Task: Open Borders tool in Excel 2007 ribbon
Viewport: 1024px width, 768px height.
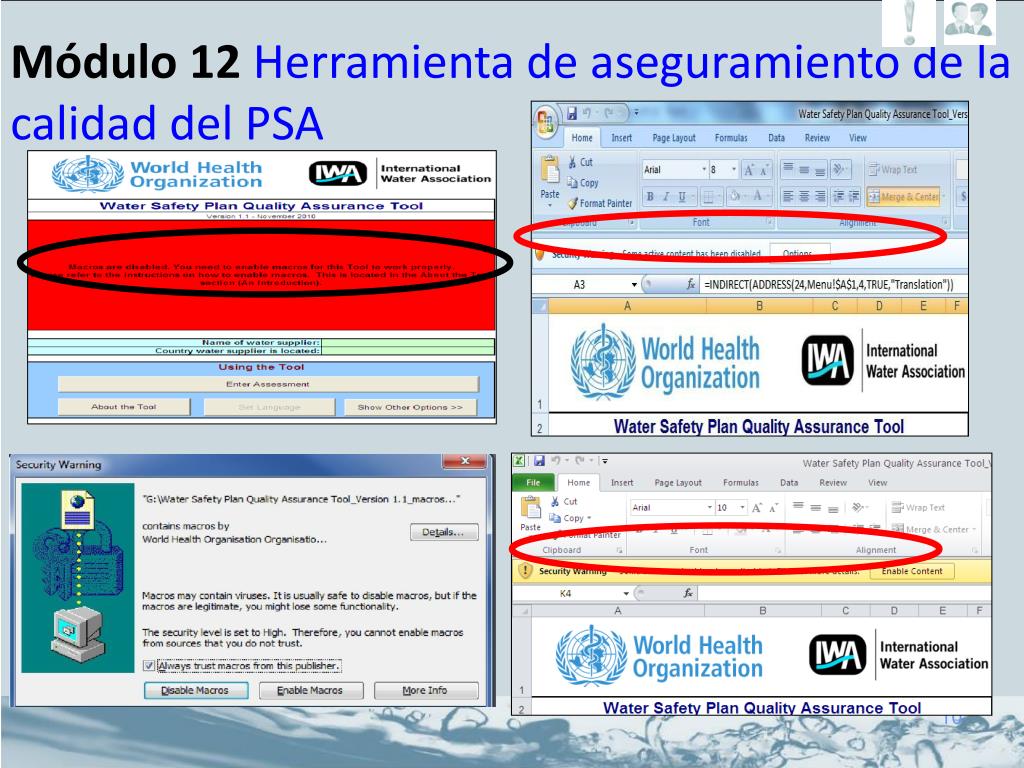Action: [710, 196]
